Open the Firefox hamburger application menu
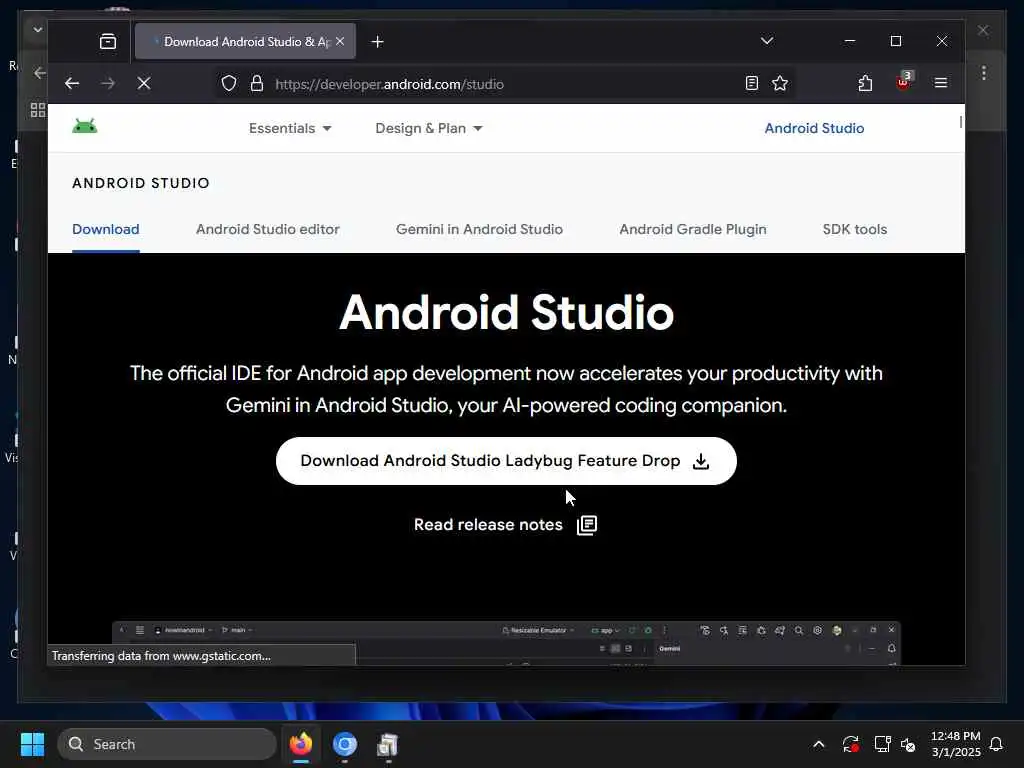The height and width of the screenshot is (768, 1024). (x=940, y=83)
